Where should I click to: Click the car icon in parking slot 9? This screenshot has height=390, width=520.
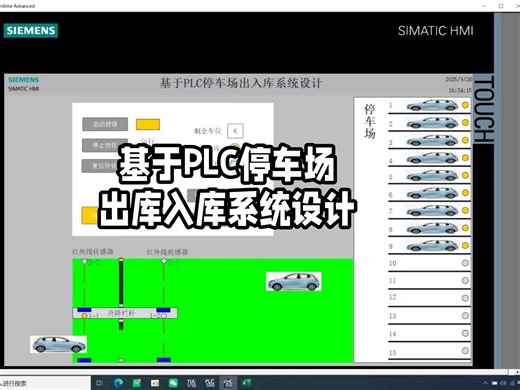coord(433,246)
